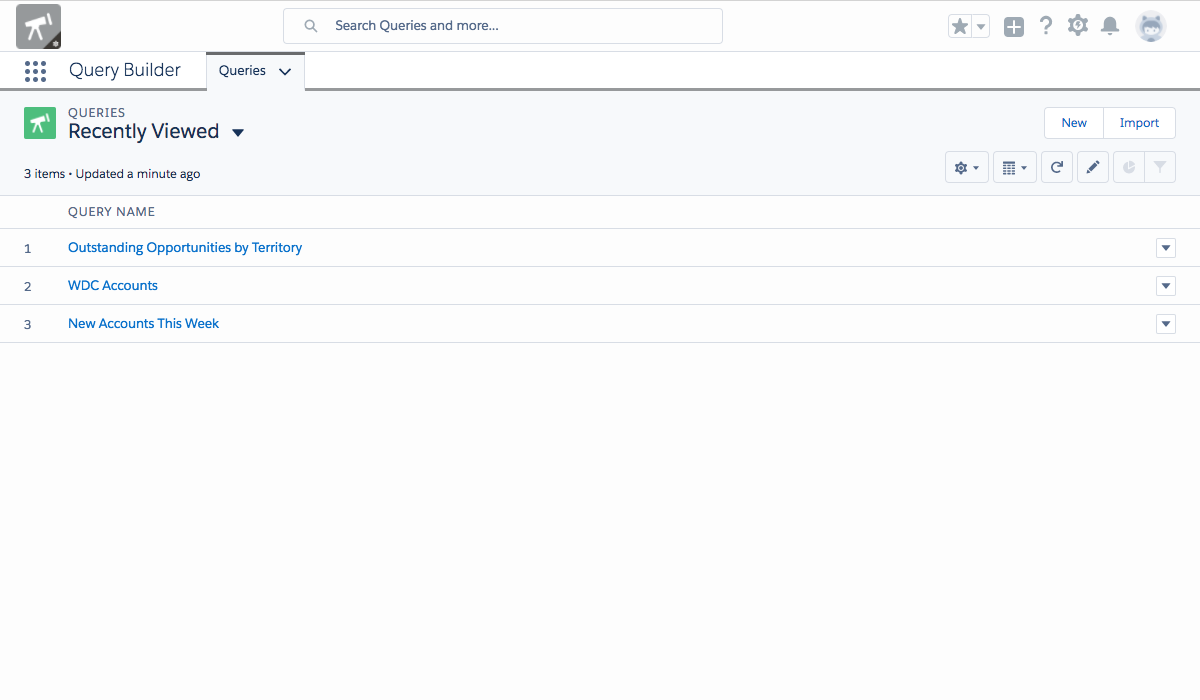
Task: Open the Global Actions plus icon
Action: point(1014,27)
